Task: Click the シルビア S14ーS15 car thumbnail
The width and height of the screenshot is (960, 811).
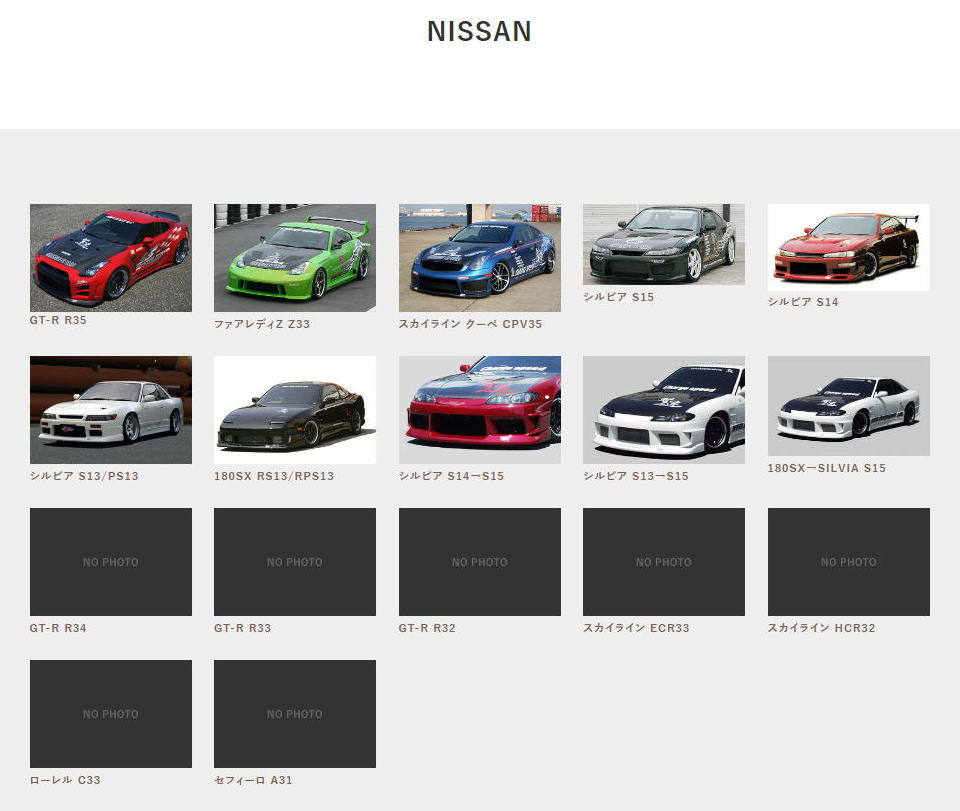Action: [x=479, y=409]
